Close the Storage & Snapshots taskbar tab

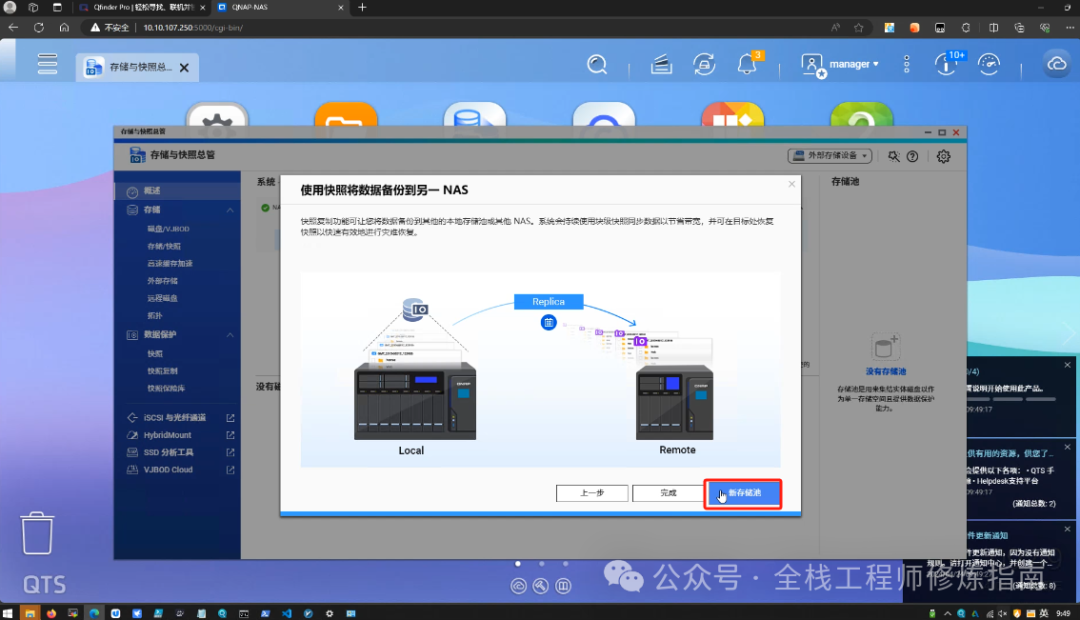pos(184,68)
